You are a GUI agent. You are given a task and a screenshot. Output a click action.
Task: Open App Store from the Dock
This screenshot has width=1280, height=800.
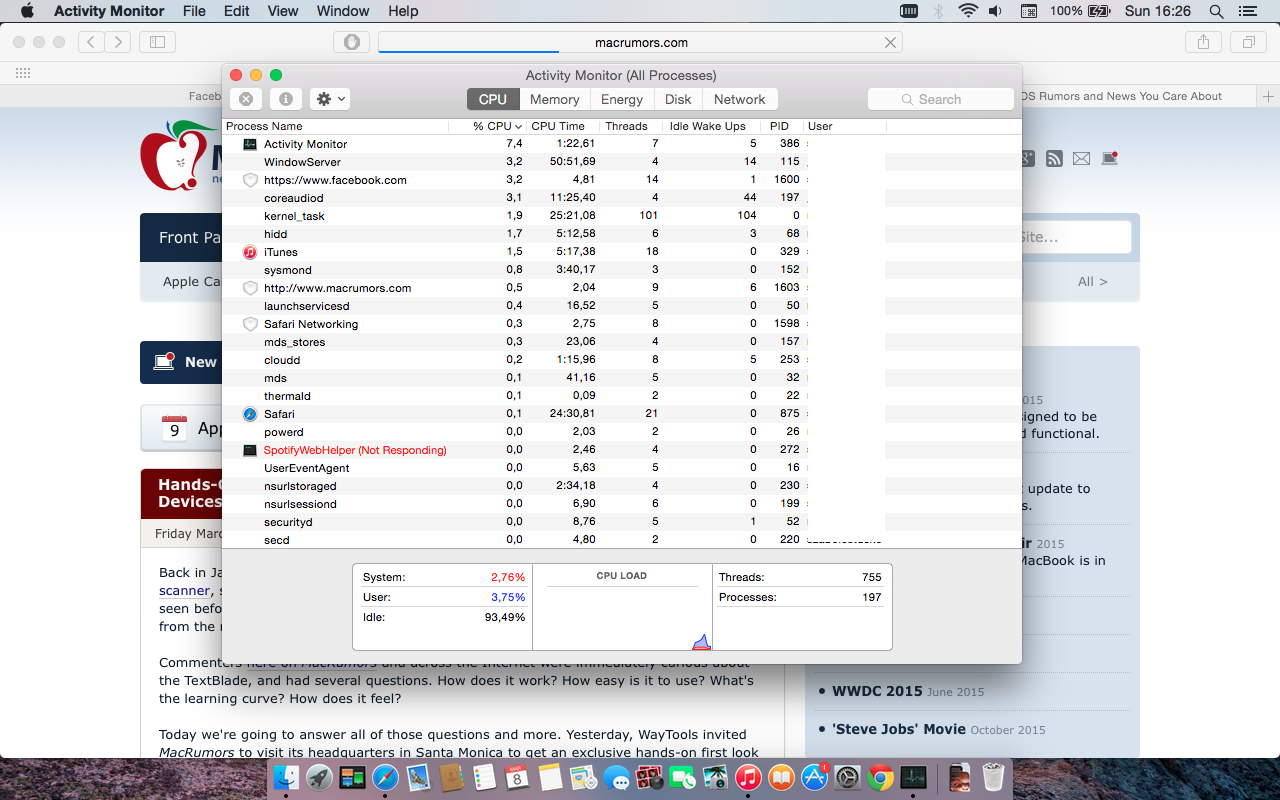tap(815, 777)
